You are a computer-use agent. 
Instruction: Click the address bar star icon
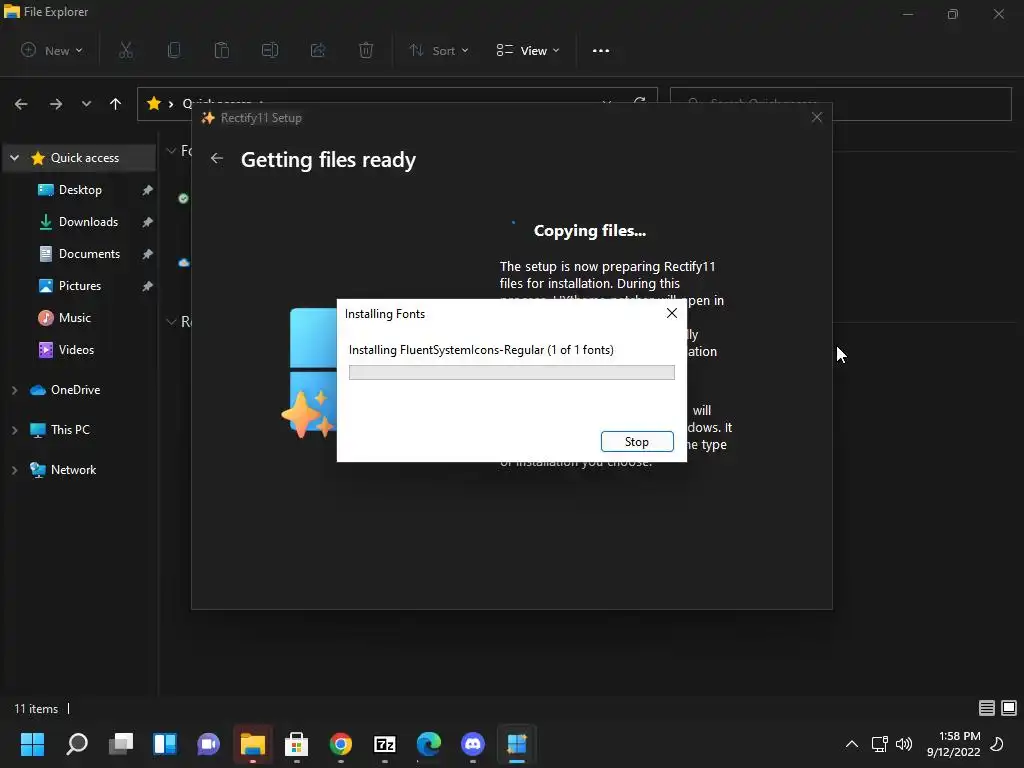[x=154, y=103]
